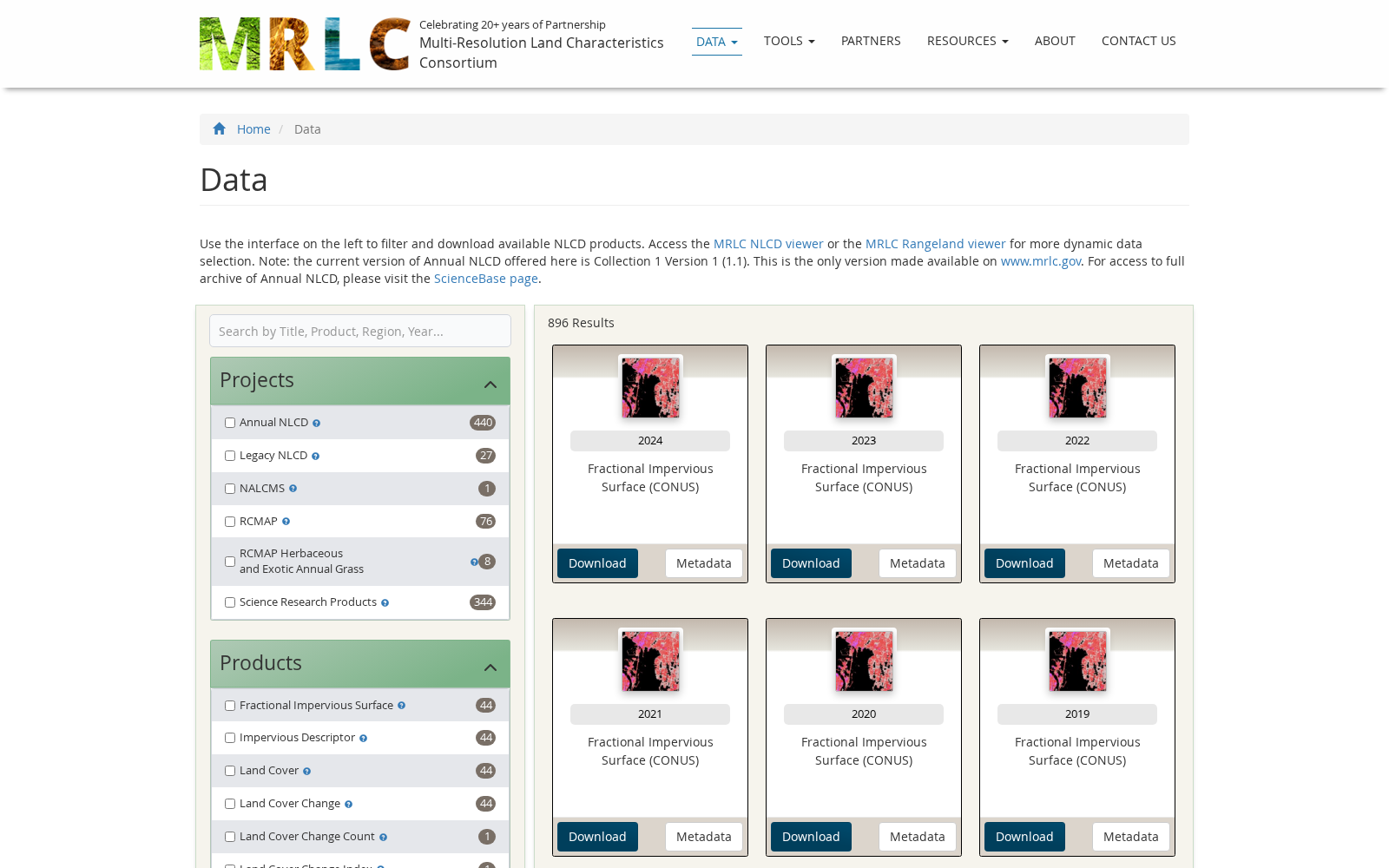Open the MRLC NLCD viewer link
This screenshot has width=1389, height=868.
[x=768, y=244]
